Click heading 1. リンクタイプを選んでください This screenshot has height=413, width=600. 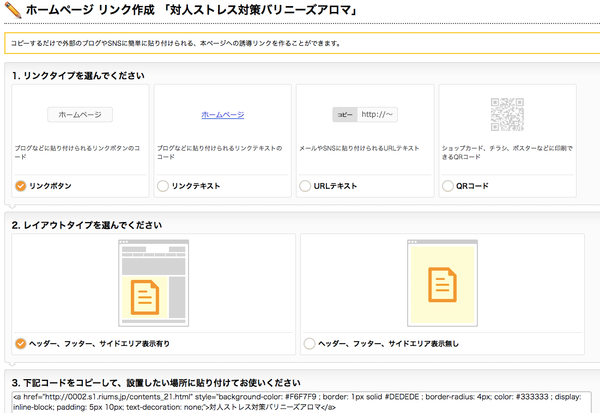(x=78, y=75)
